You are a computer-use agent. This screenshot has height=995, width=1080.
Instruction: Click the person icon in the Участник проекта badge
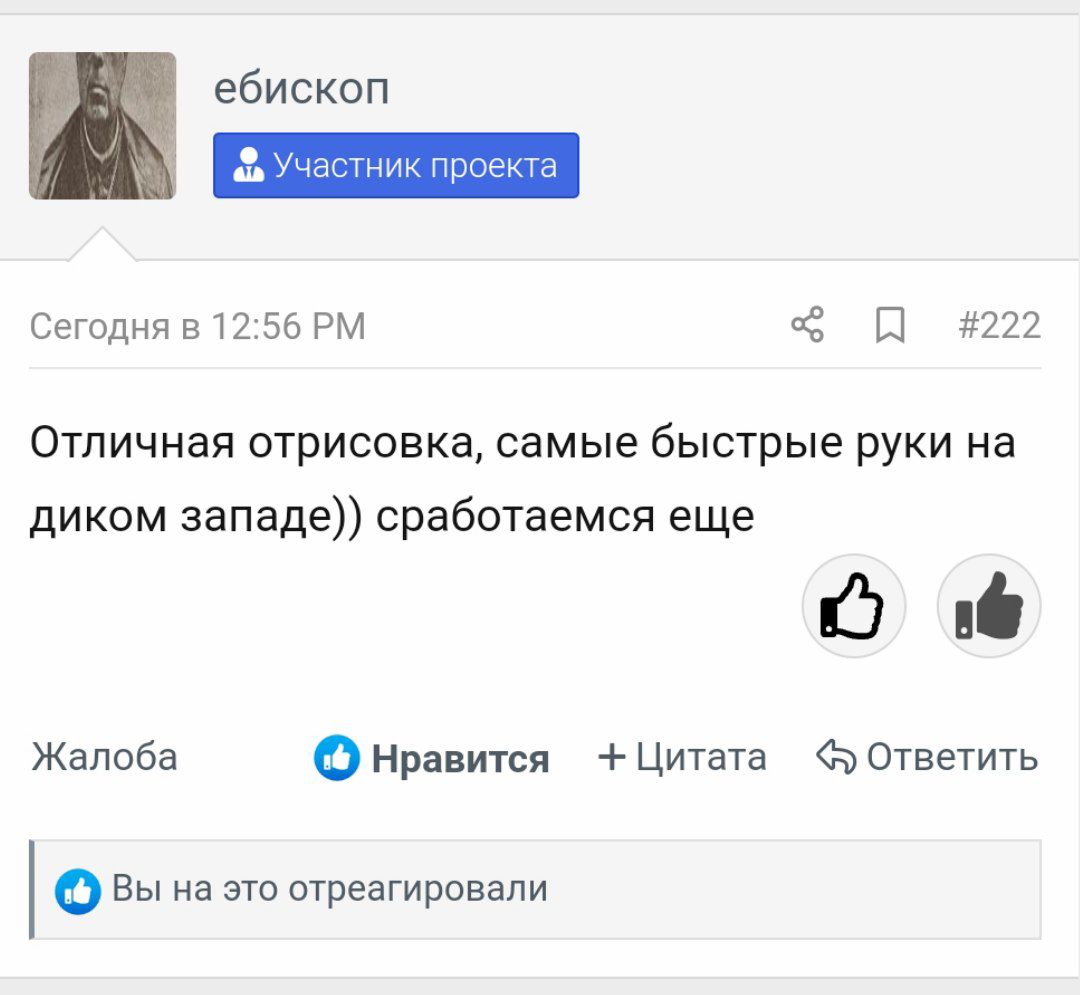tap(248, 165)
